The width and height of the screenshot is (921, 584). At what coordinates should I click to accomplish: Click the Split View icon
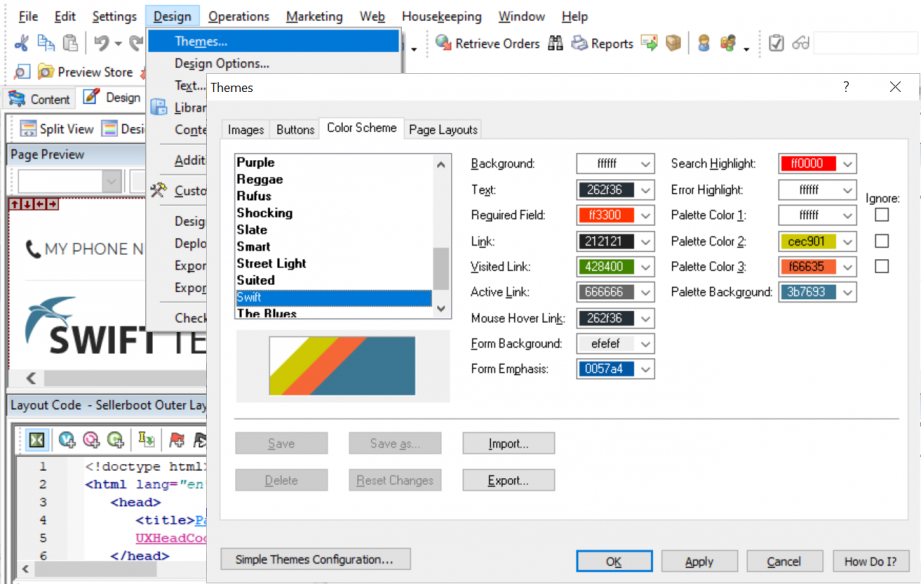point(28,129)
